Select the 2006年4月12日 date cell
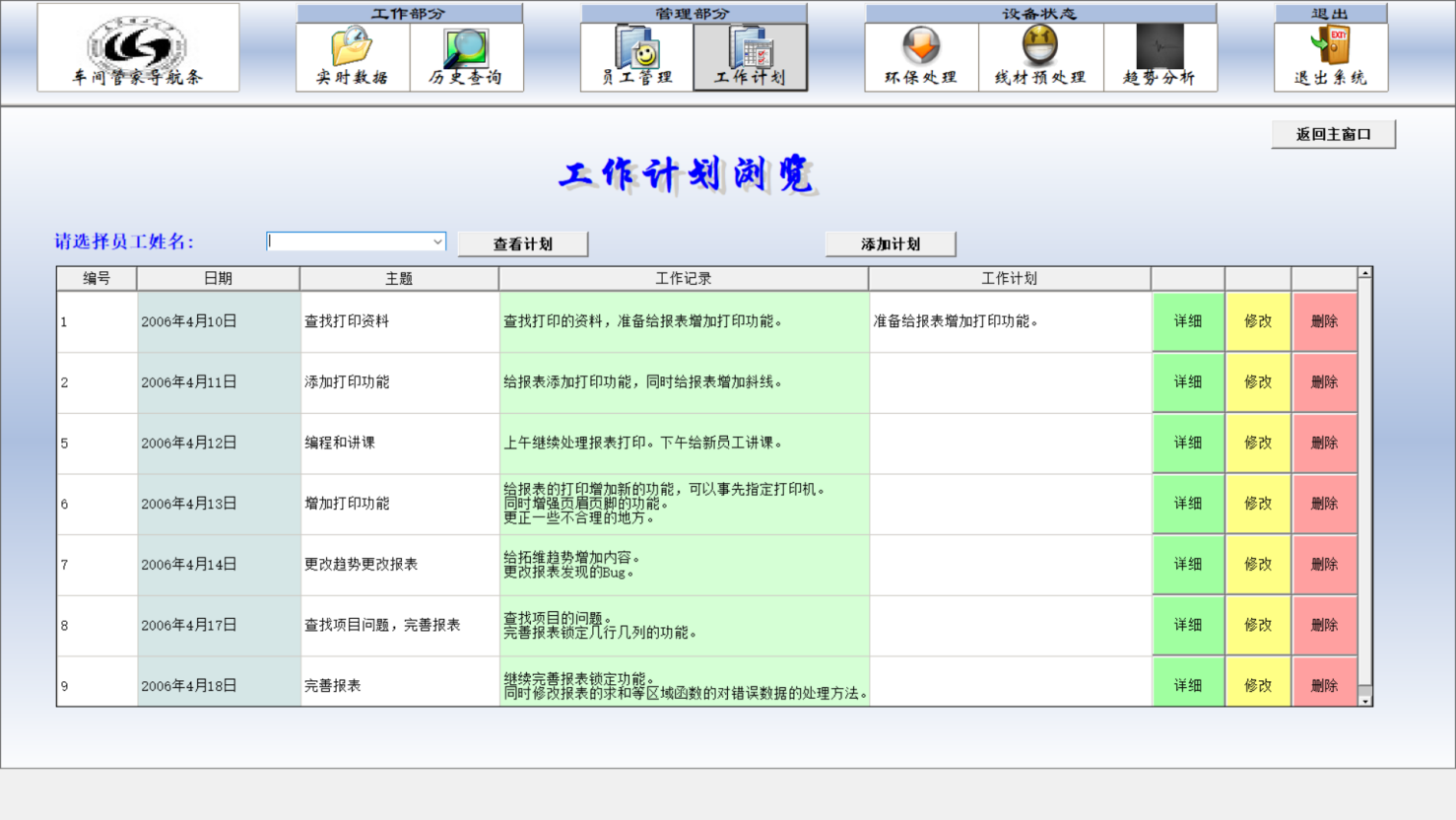Screen dimensions: 1456x820 219,444
